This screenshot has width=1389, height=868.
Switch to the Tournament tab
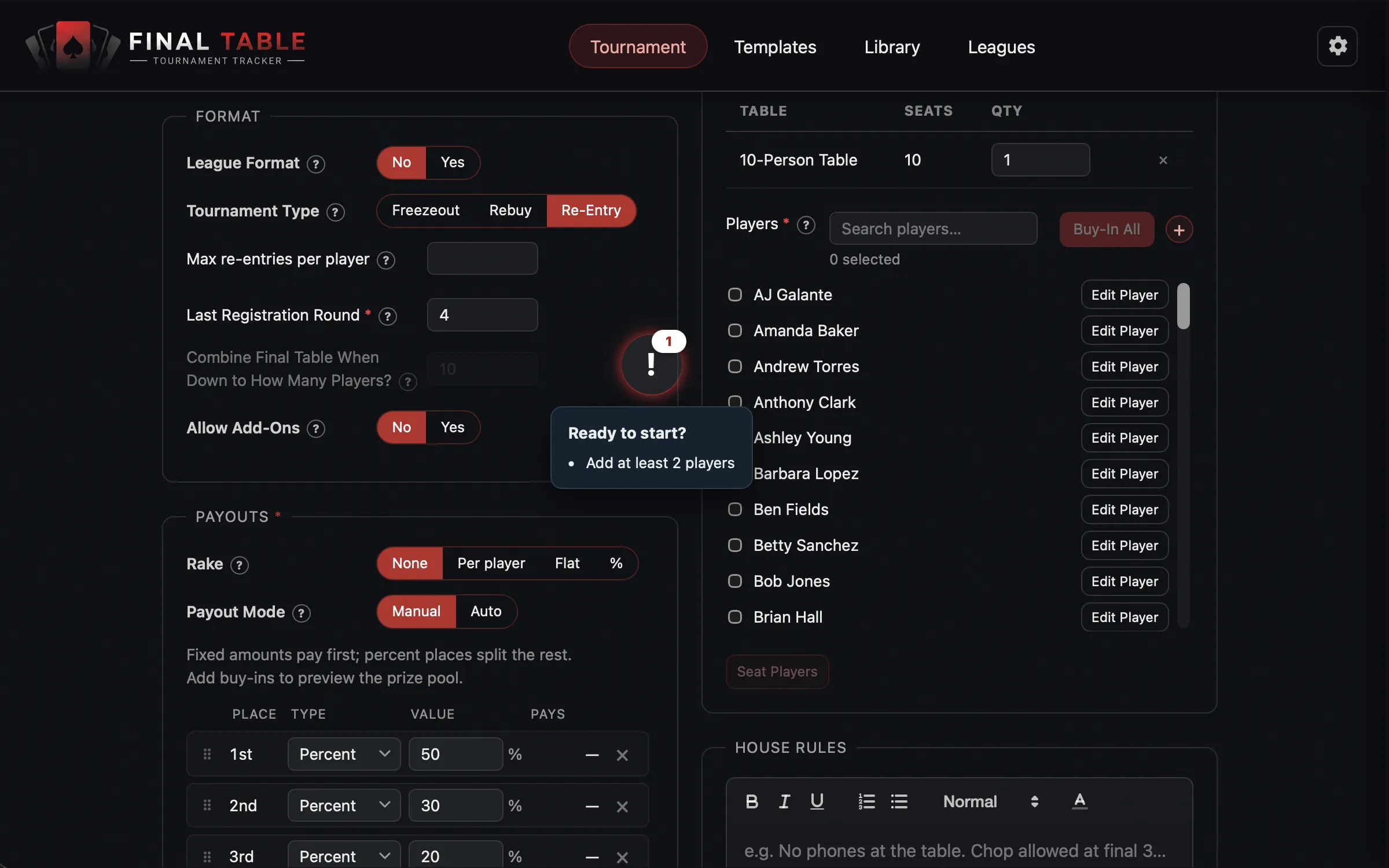click(x=638, y=46)
